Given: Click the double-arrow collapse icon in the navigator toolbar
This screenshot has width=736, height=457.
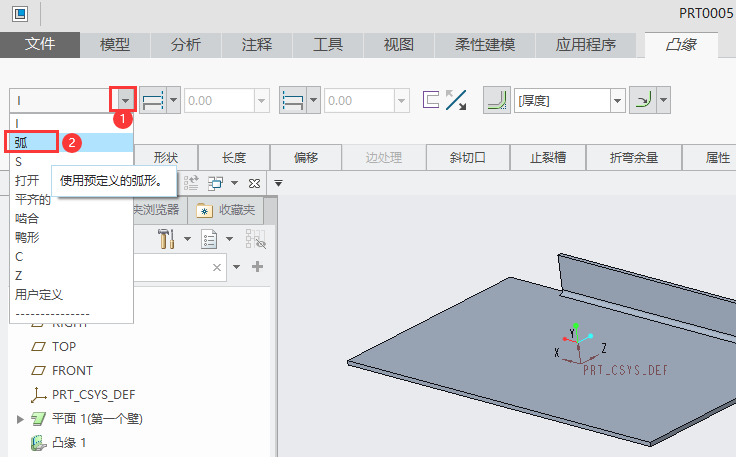Looking at the screenshot, I should [x=254, y=183].
